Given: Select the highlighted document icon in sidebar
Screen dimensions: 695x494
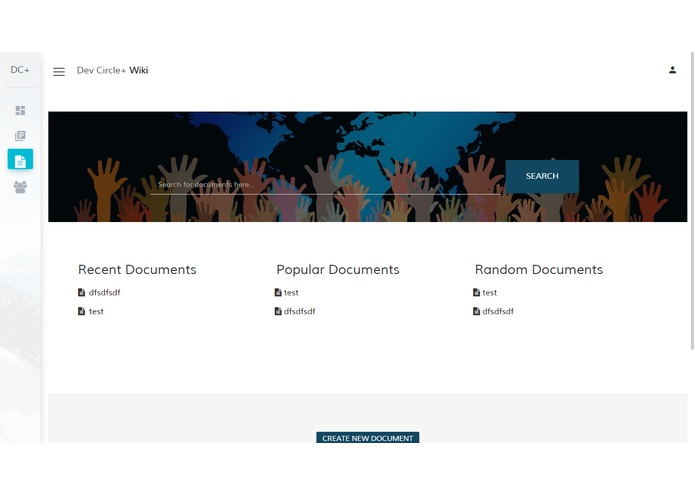Looking at the screenshot, I should [x=20, y=159].
